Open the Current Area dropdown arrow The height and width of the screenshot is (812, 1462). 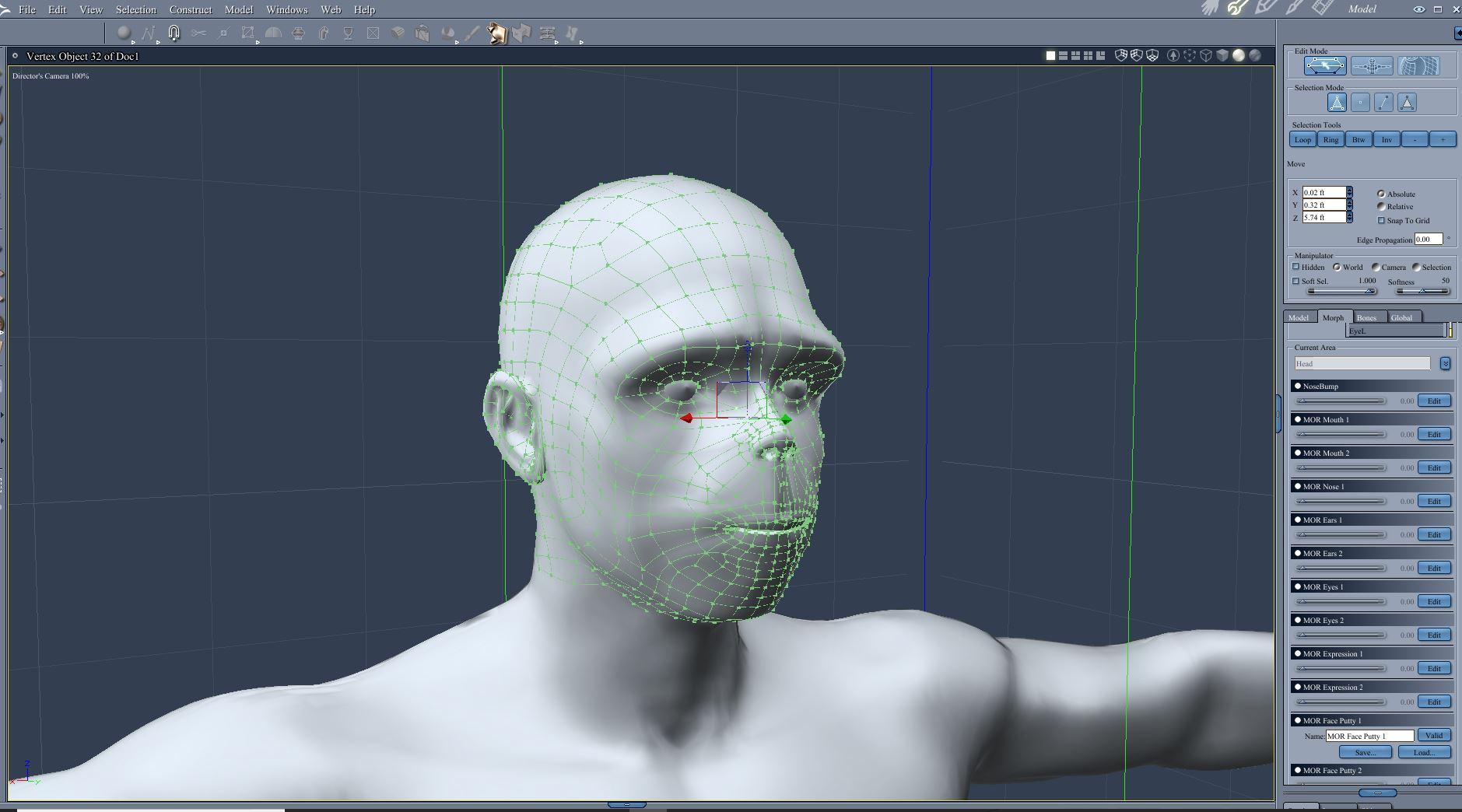pos(1445,363)
